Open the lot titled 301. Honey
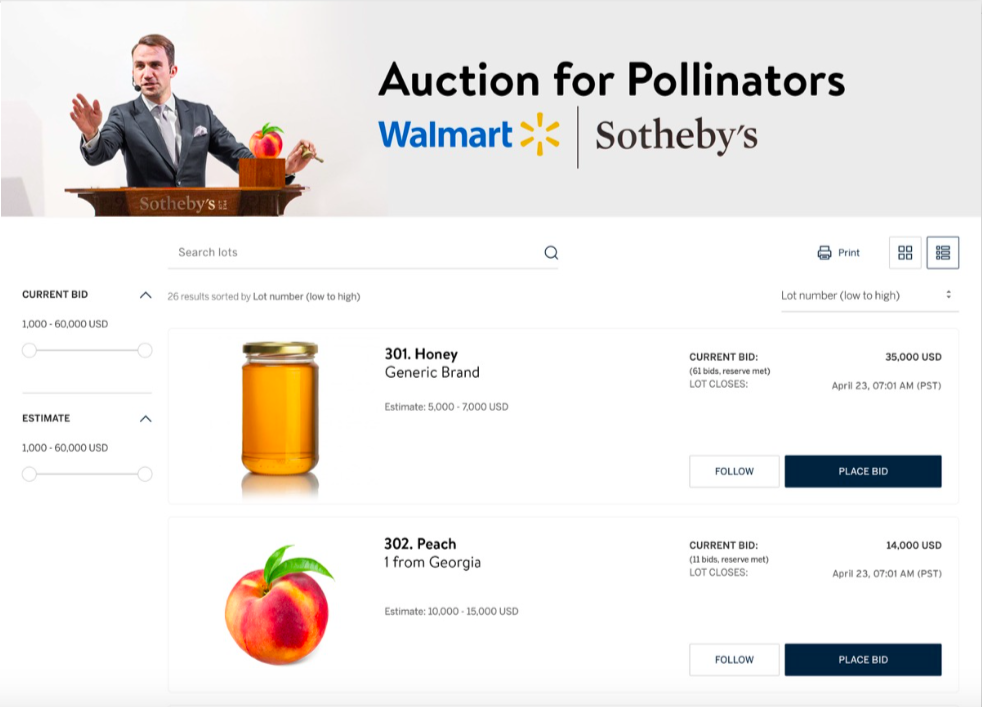The width and height of the screenshot is (982, 707). 420,354
